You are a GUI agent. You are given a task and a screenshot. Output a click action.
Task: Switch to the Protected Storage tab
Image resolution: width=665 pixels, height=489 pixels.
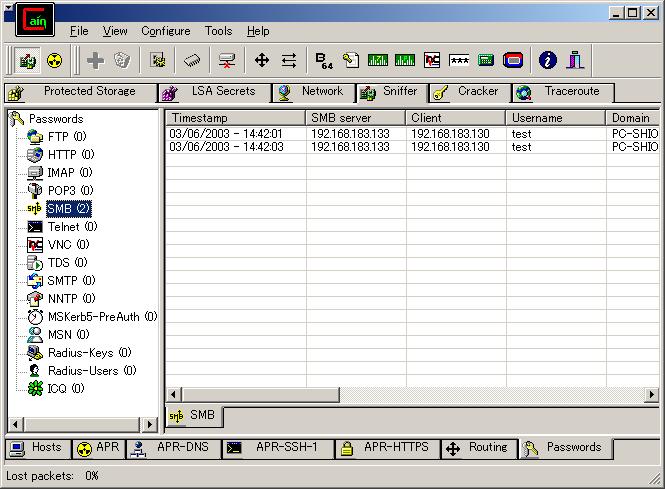81,92
